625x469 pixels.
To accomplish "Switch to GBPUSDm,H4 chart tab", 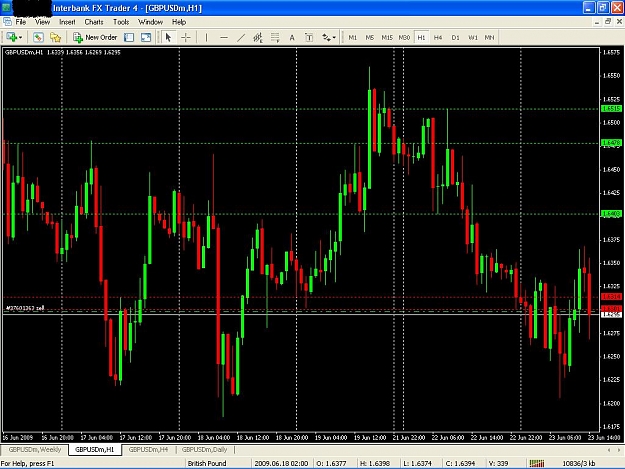I will [x=148, y=449].
